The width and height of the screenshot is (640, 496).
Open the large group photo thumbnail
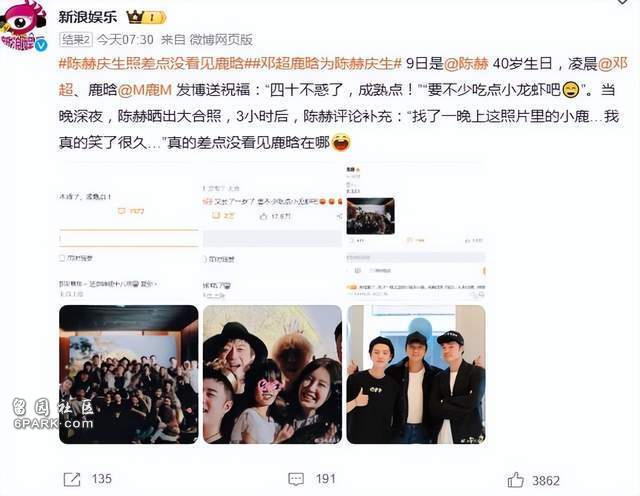129,374
